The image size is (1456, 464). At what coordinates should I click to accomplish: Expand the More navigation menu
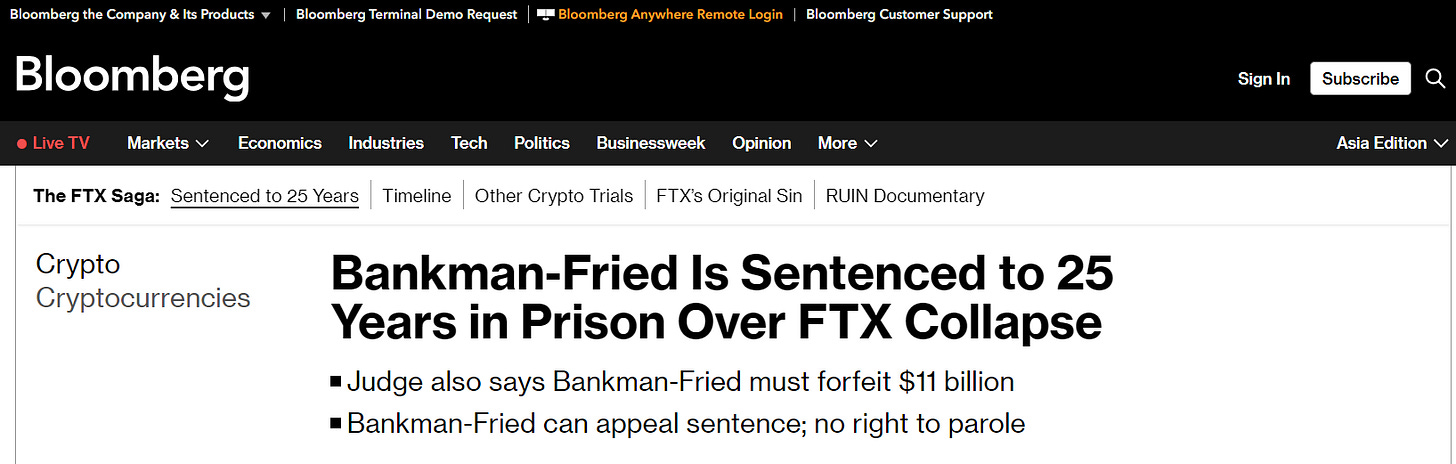pyautogui.click(x=847, y=143)
